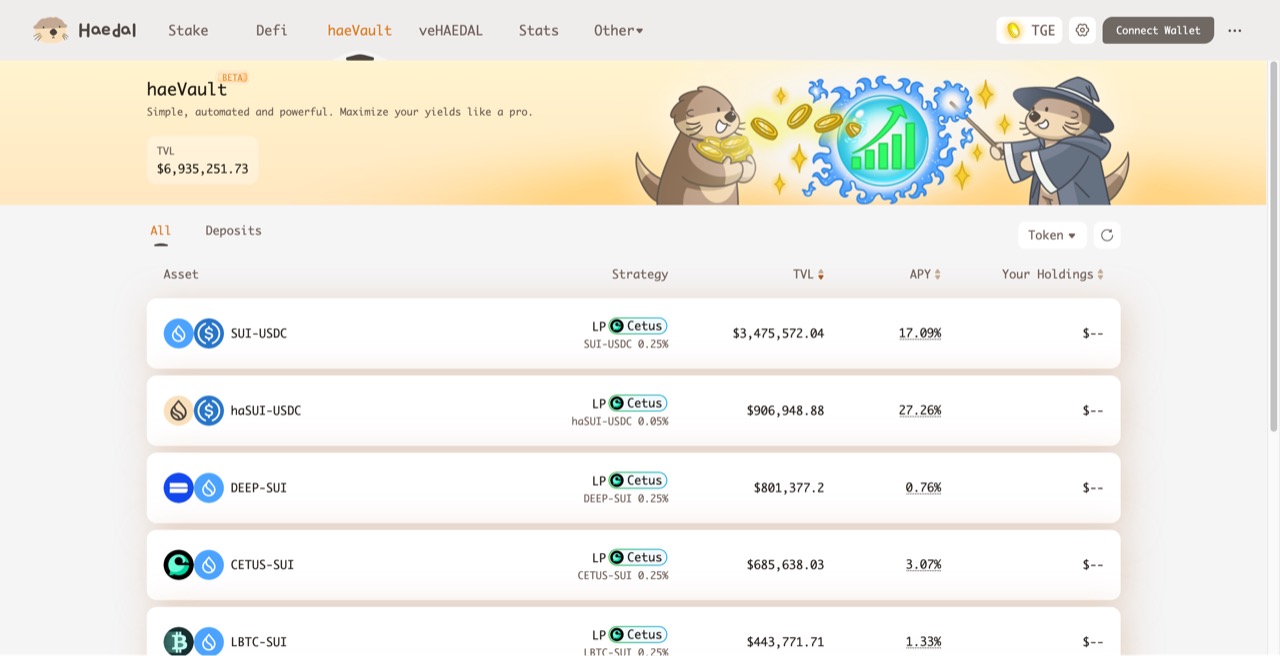Click haSUI token icon in haSUI-USDC row
This screenshot has height=656, width=1280.
point(178,410)
